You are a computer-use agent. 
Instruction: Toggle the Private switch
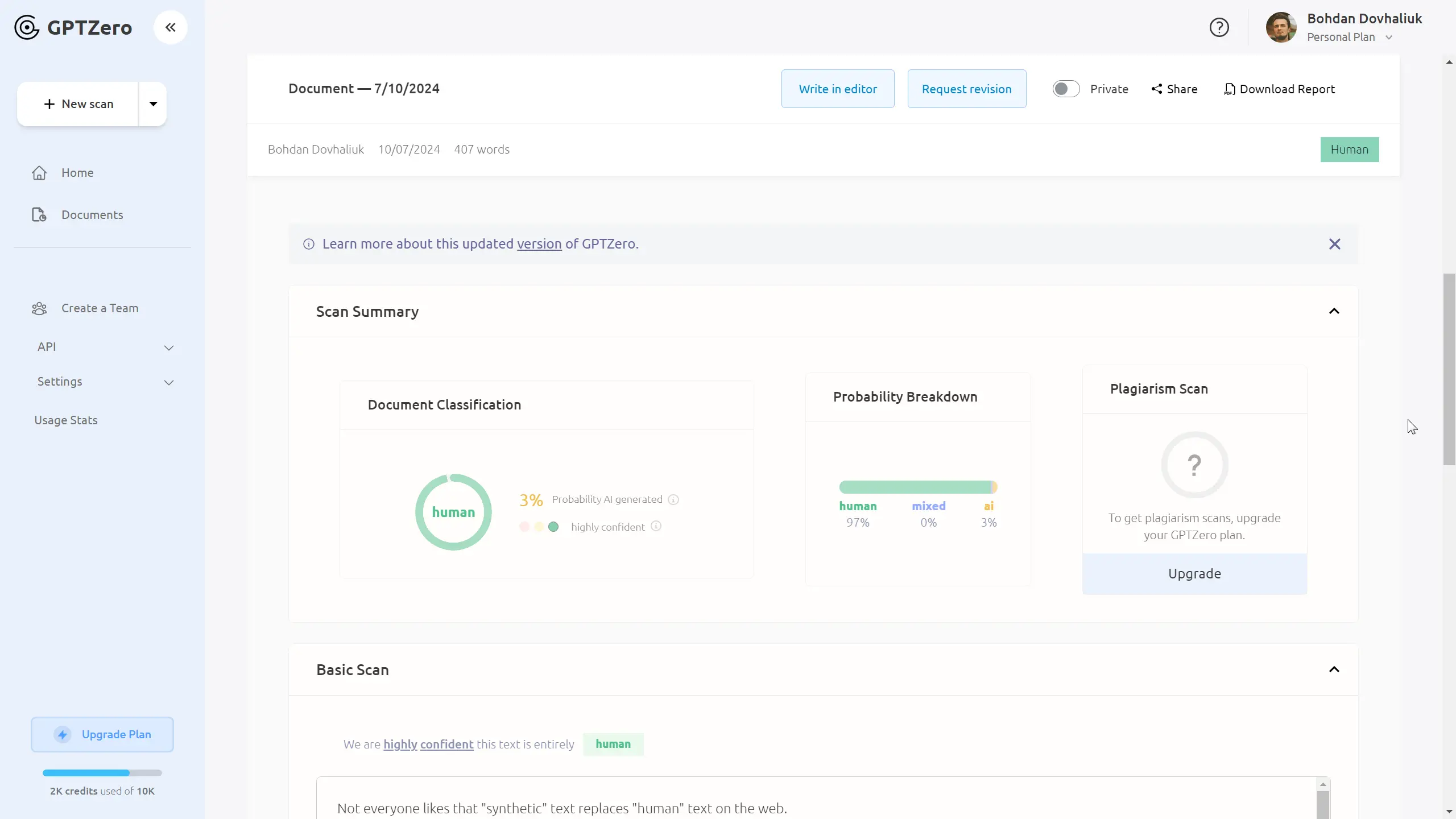click(1066, 89)
